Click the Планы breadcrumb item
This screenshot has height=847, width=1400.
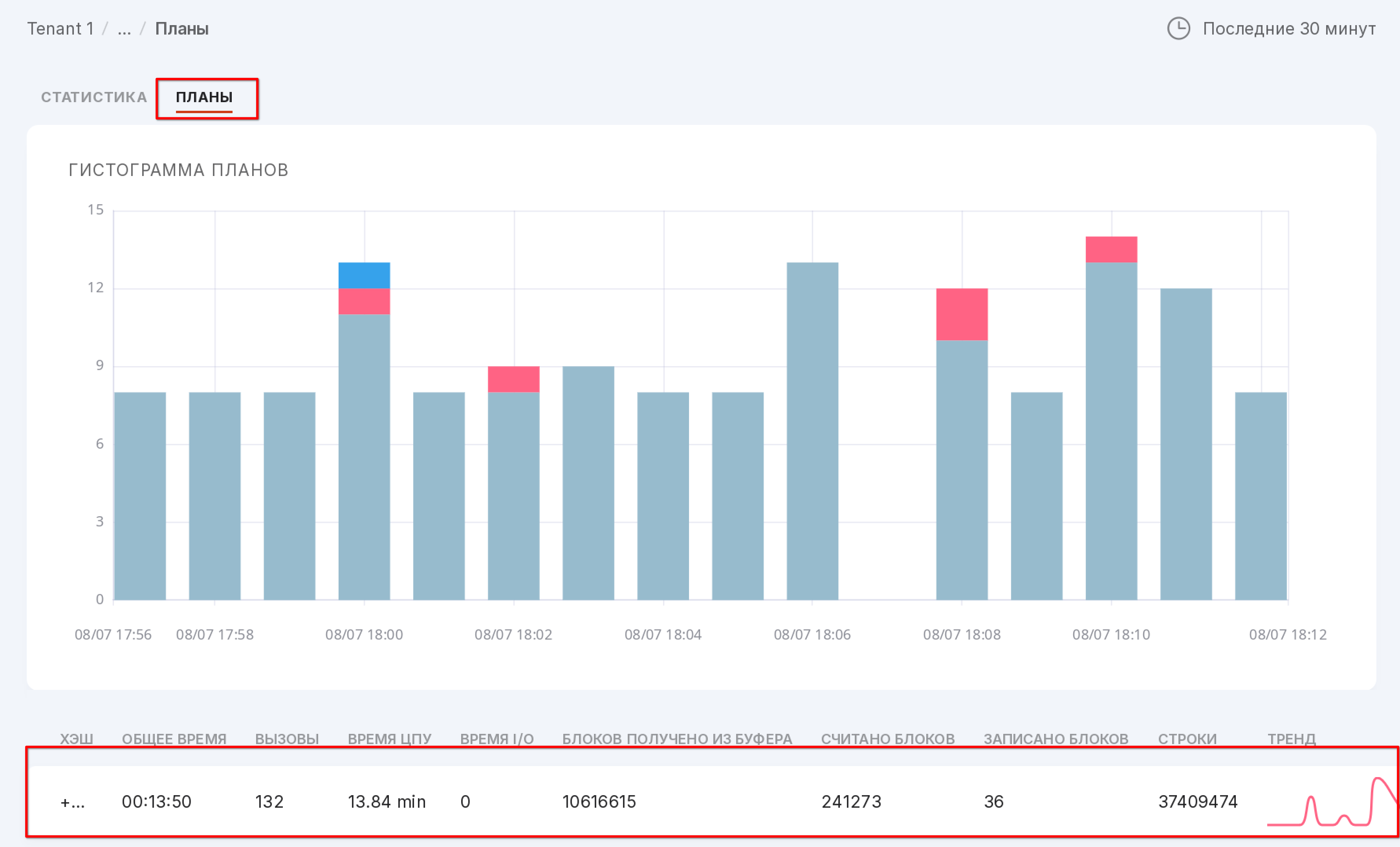[x=182, y=28]
